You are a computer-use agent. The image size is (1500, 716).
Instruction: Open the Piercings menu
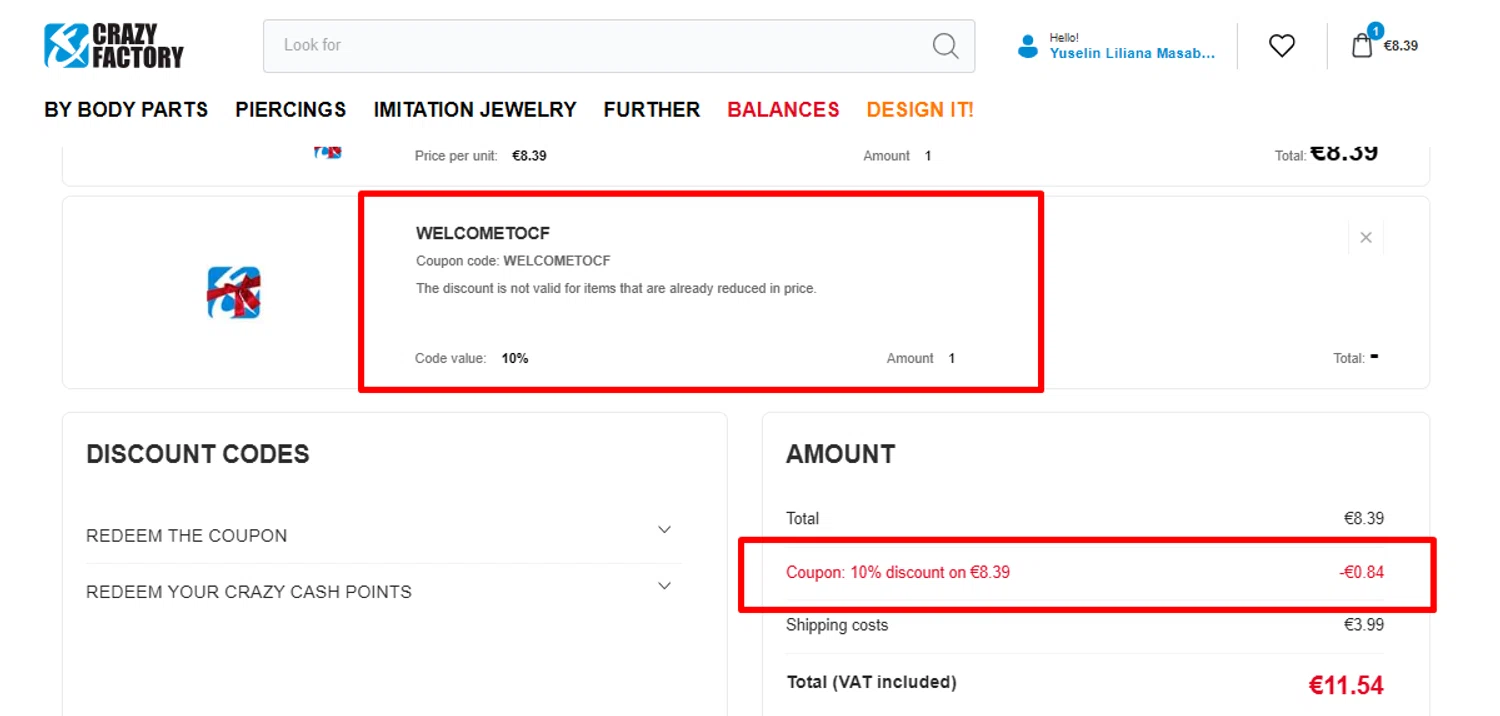tap(291, 110)
